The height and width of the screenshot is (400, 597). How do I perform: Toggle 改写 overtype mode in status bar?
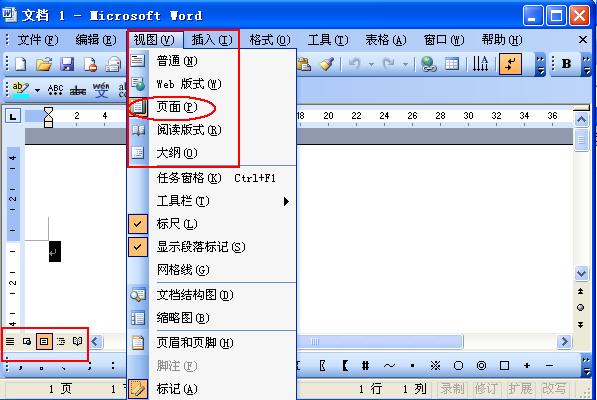click(554, 389)
